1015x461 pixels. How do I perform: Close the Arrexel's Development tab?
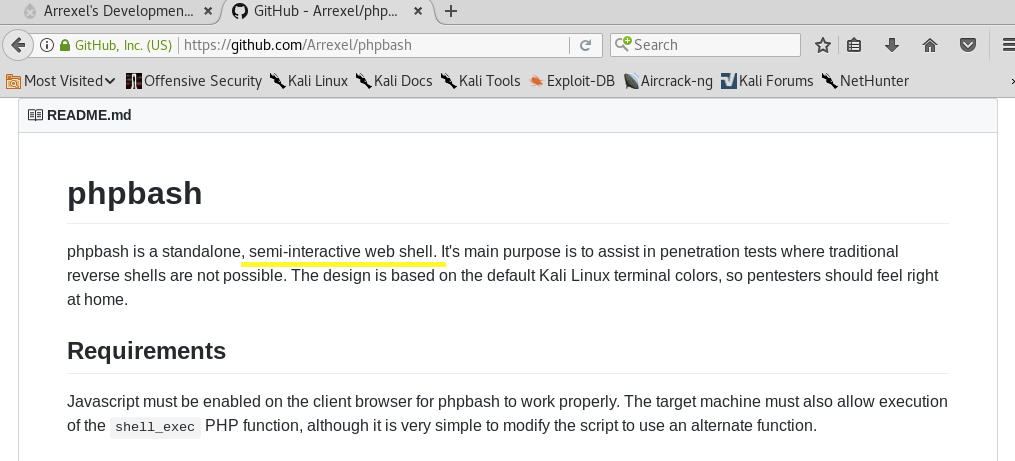(207, 11)
